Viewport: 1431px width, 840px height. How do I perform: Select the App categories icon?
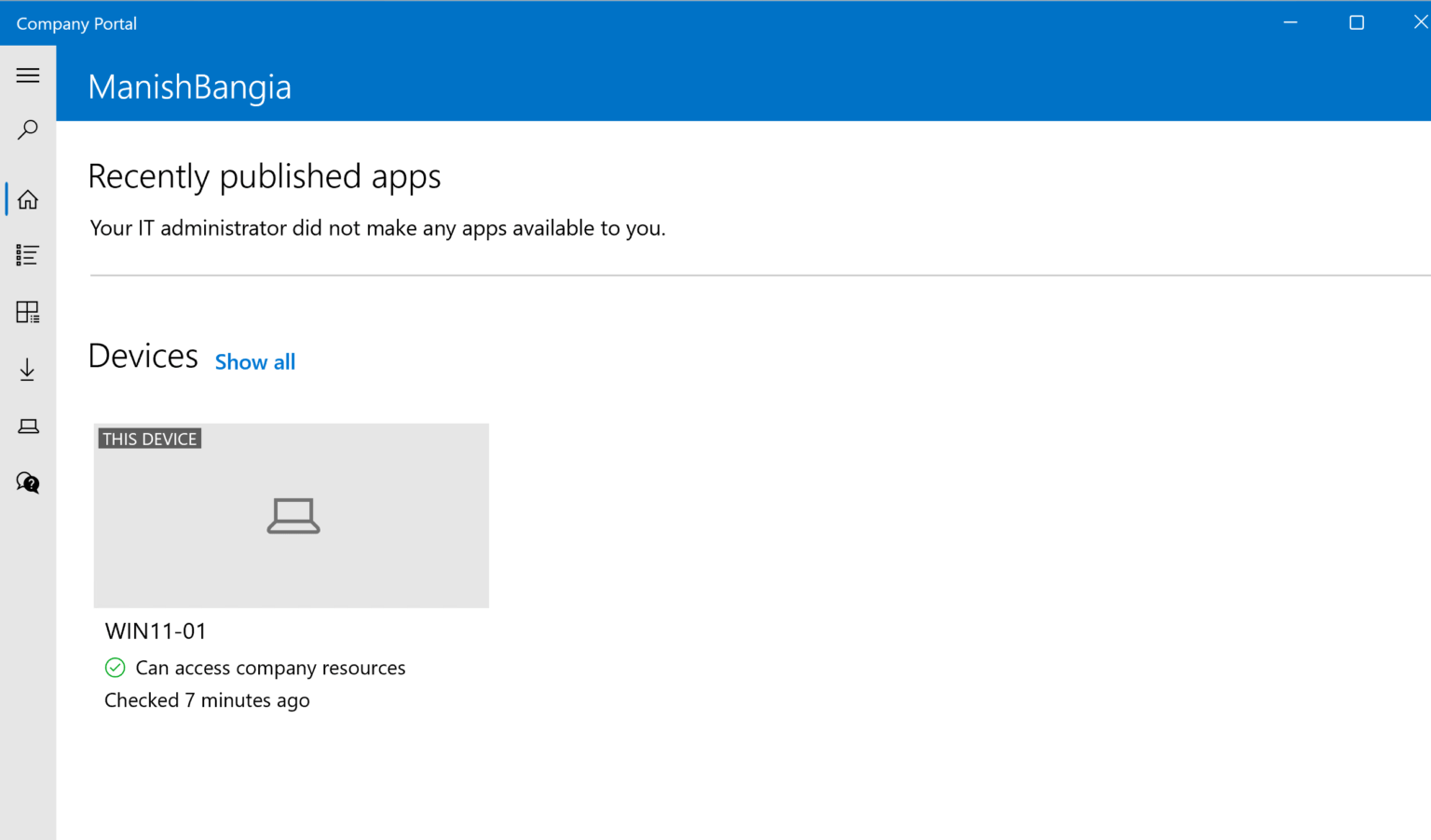coord(28,312)
